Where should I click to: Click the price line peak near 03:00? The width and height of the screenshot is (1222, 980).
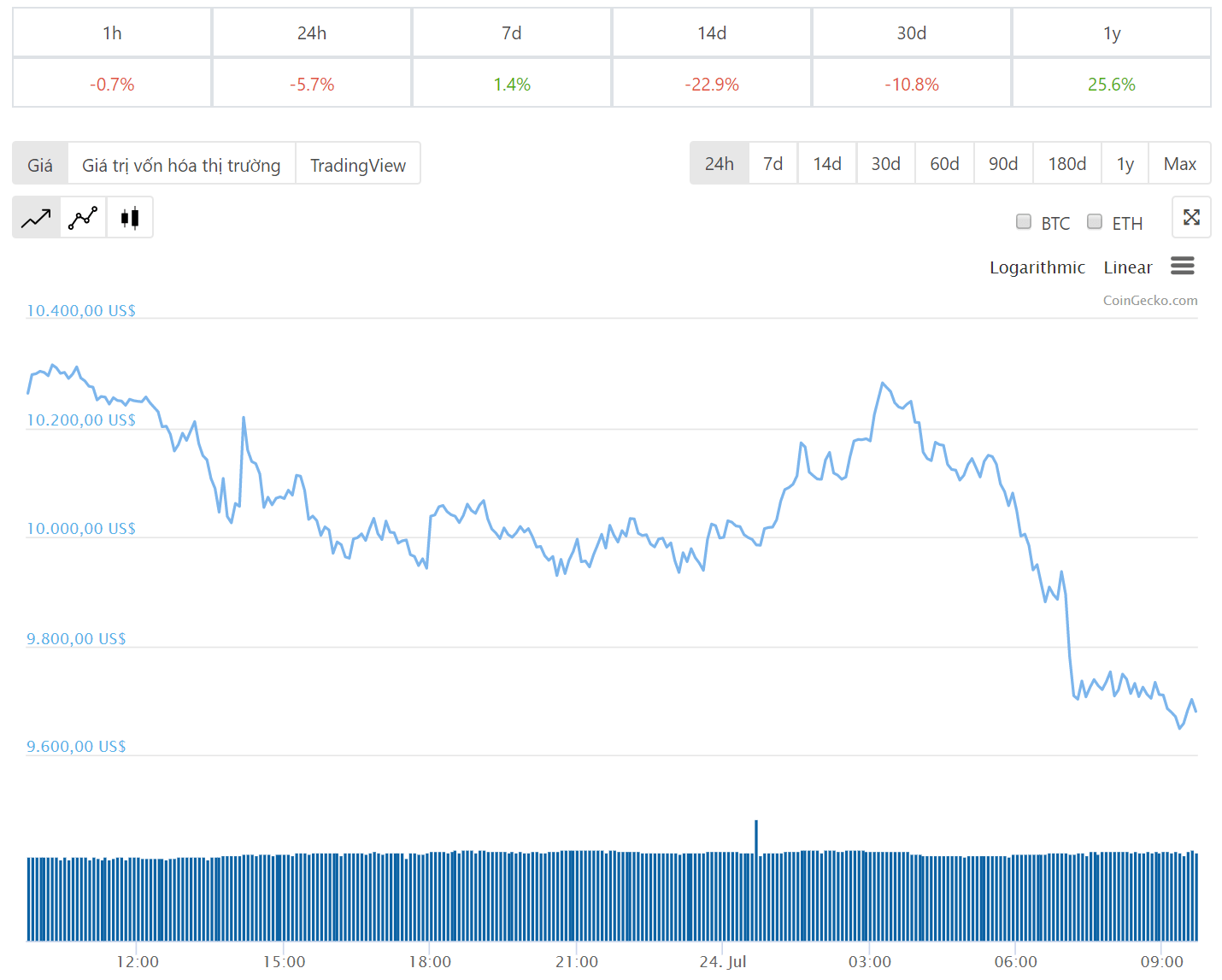tap(883, 384)
